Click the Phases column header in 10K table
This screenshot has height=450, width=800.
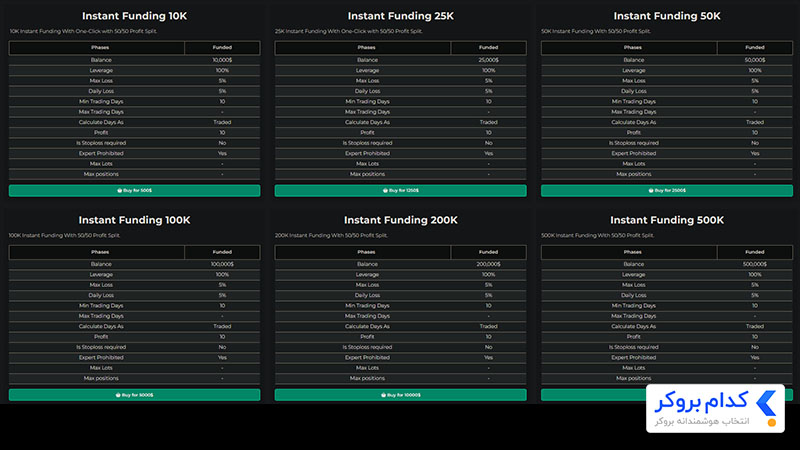coord(100,47)
